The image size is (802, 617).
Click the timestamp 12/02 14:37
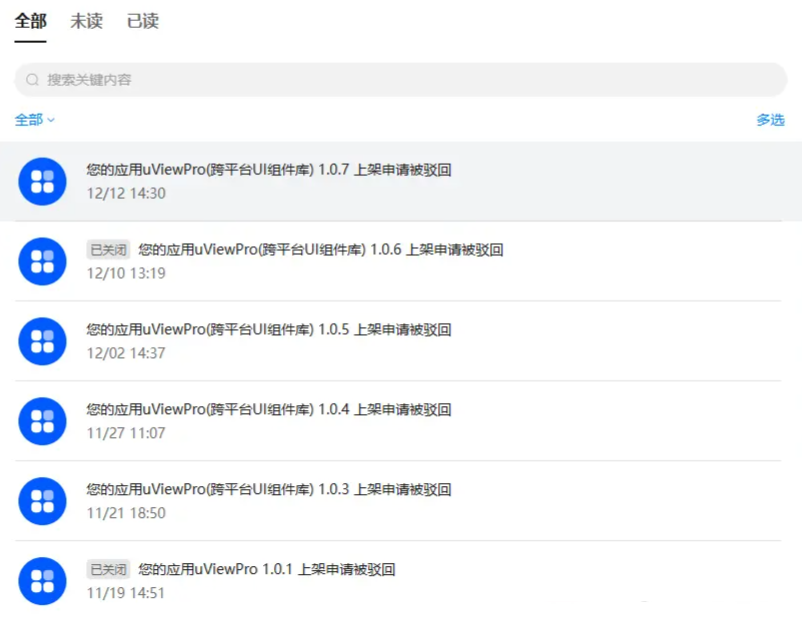(x=126, y=353)
